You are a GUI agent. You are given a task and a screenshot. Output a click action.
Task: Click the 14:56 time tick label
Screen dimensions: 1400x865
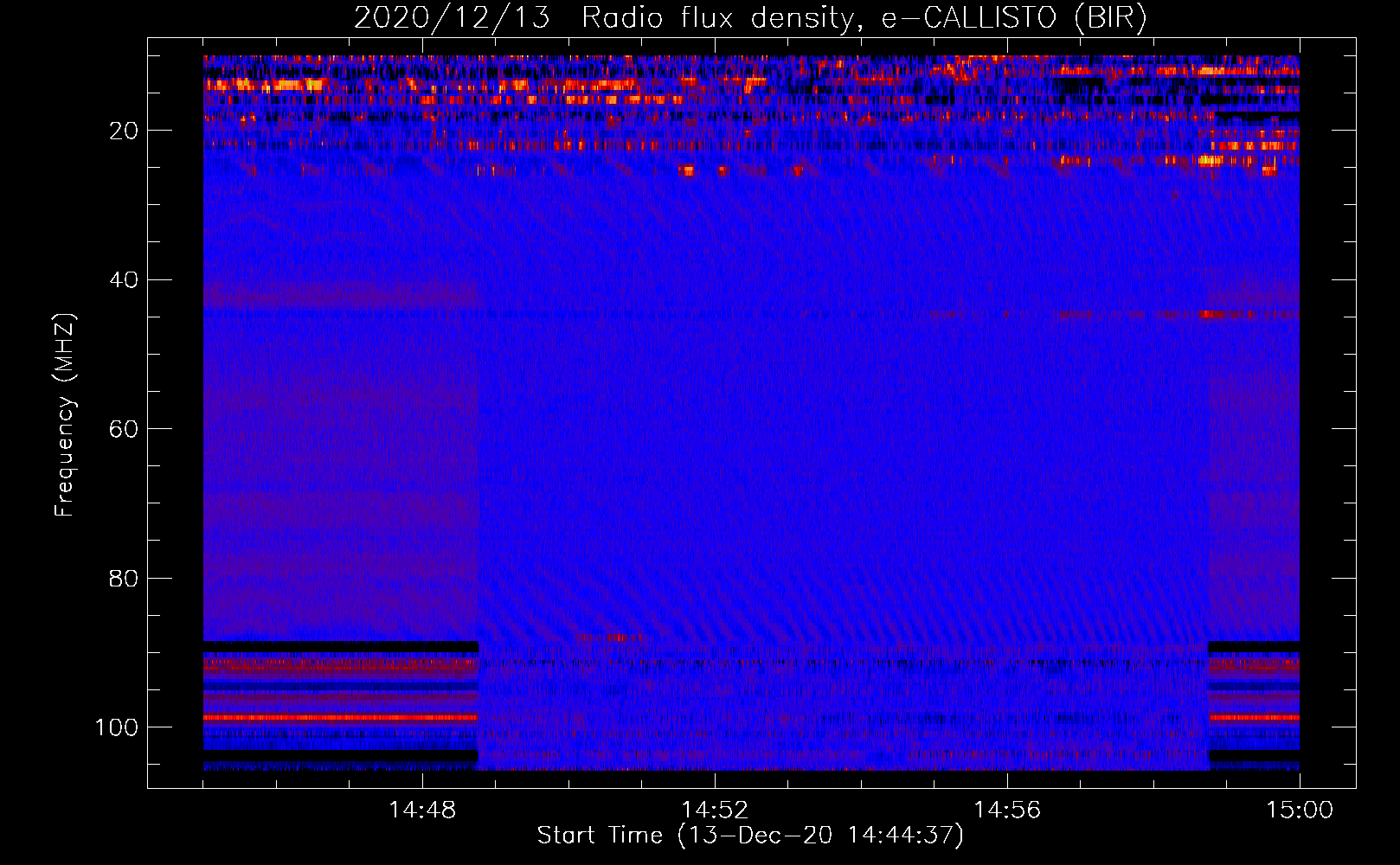(1007, 811)
